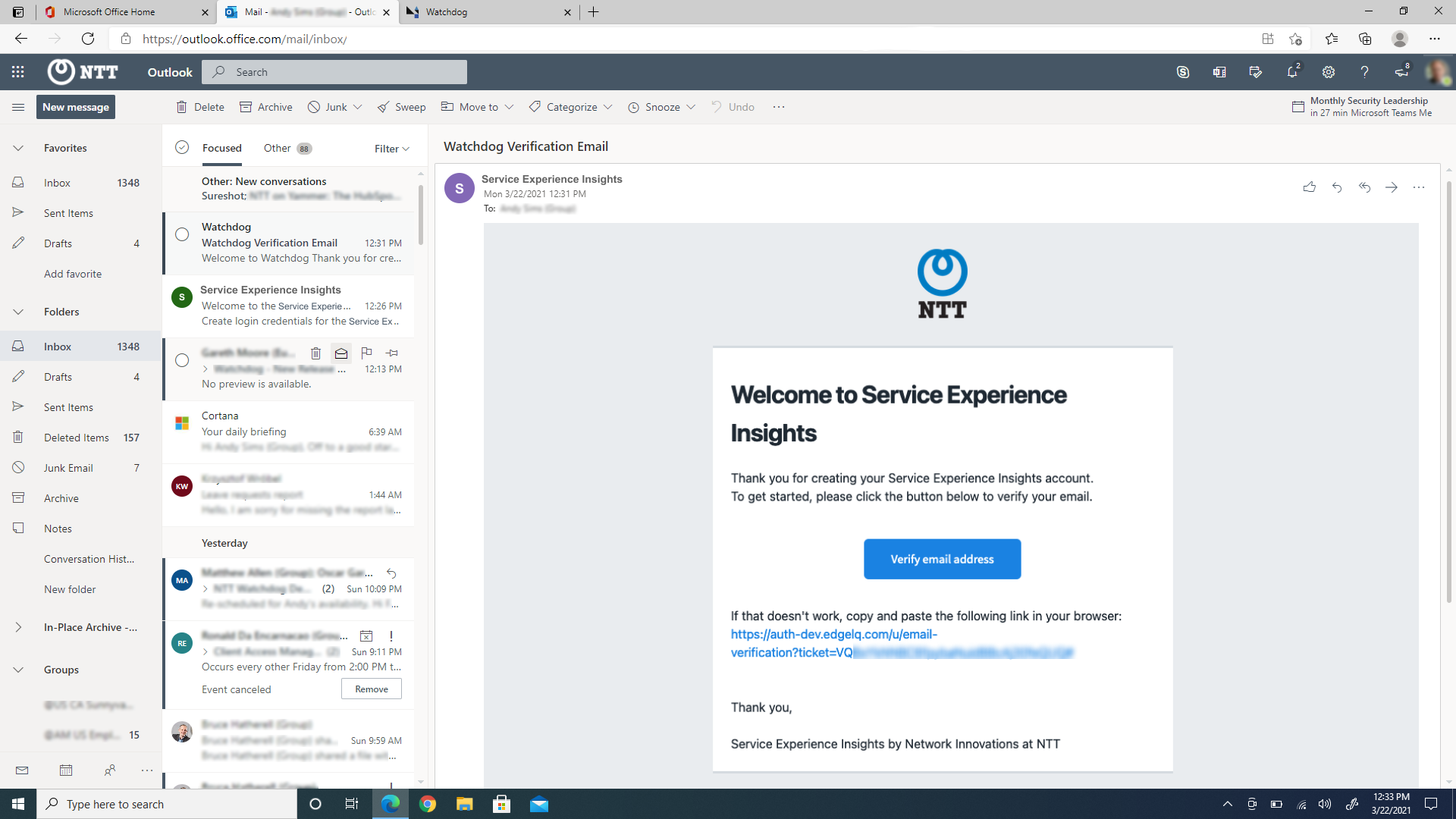The height and width of the screenshot is (819, 1456).
Task: Open the Notes folder
Action: tap(80, 529)
